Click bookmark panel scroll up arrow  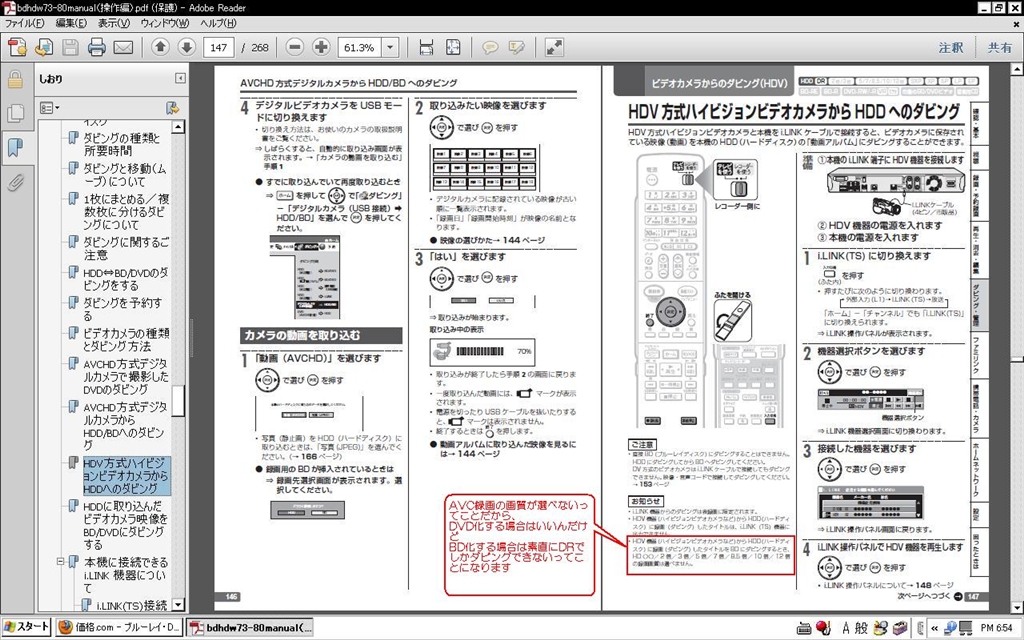(x=178, y=127)
